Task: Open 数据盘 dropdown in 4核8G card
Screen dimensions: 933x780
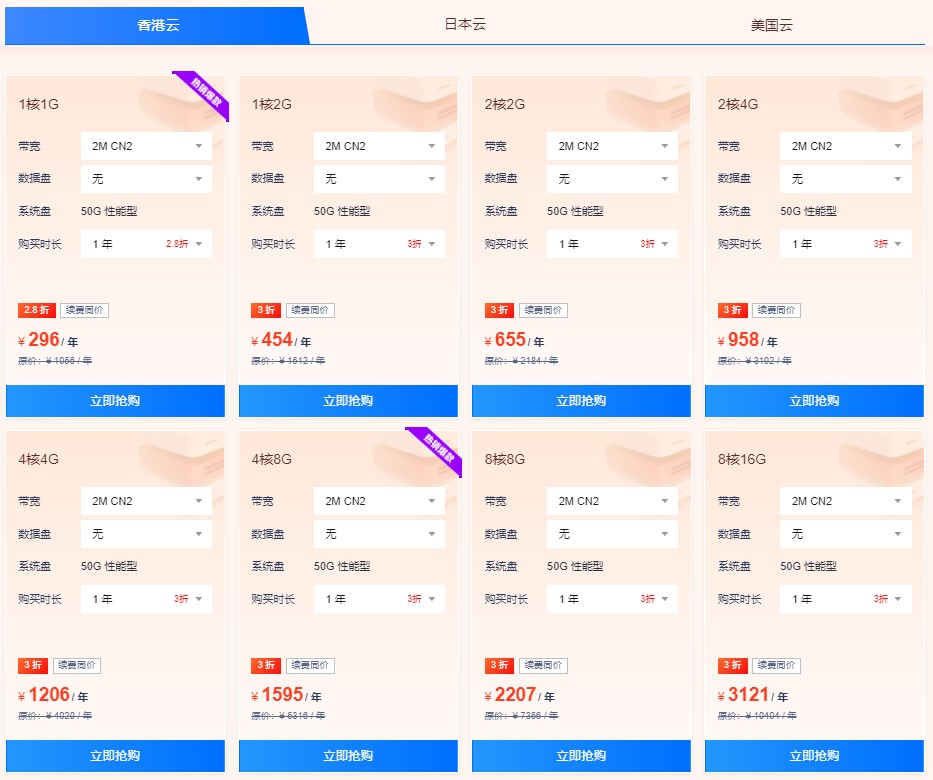Action: (x=379, y=534)
